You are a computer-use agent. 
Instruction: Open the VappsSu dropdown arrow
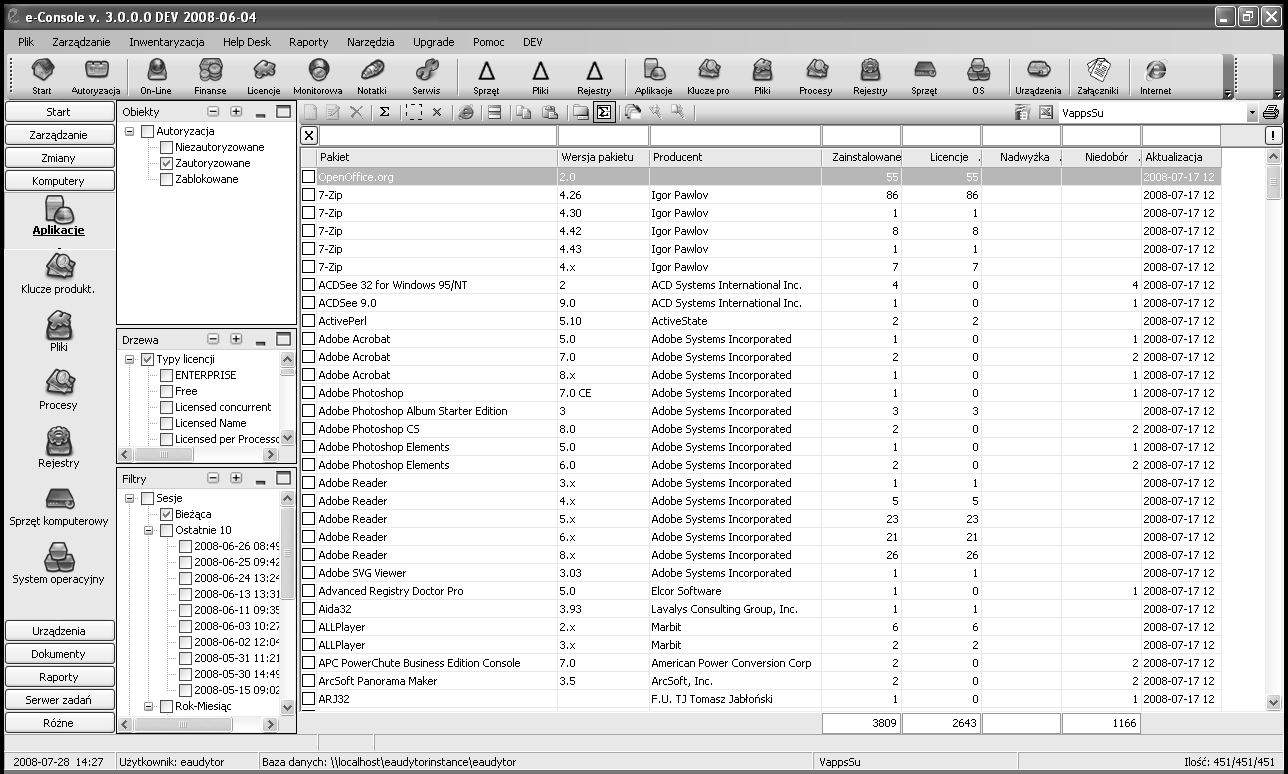[x=1252, y=113]
